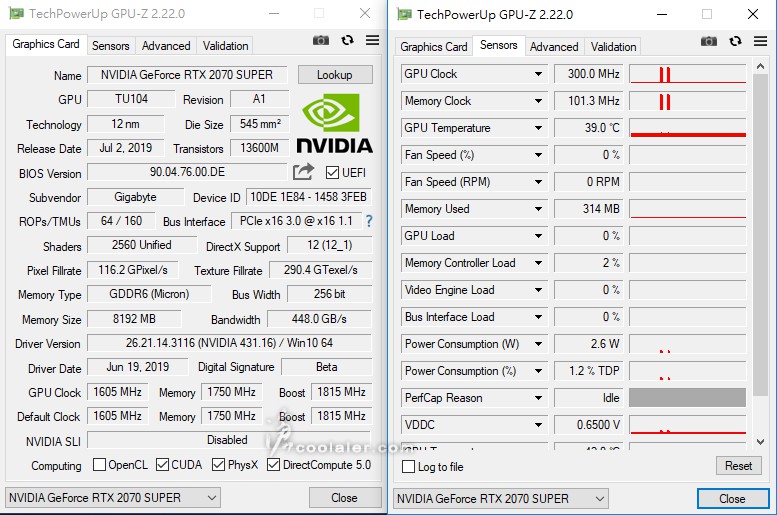Open the Fan Speed (%) sensor dropdown

point(538,155)
